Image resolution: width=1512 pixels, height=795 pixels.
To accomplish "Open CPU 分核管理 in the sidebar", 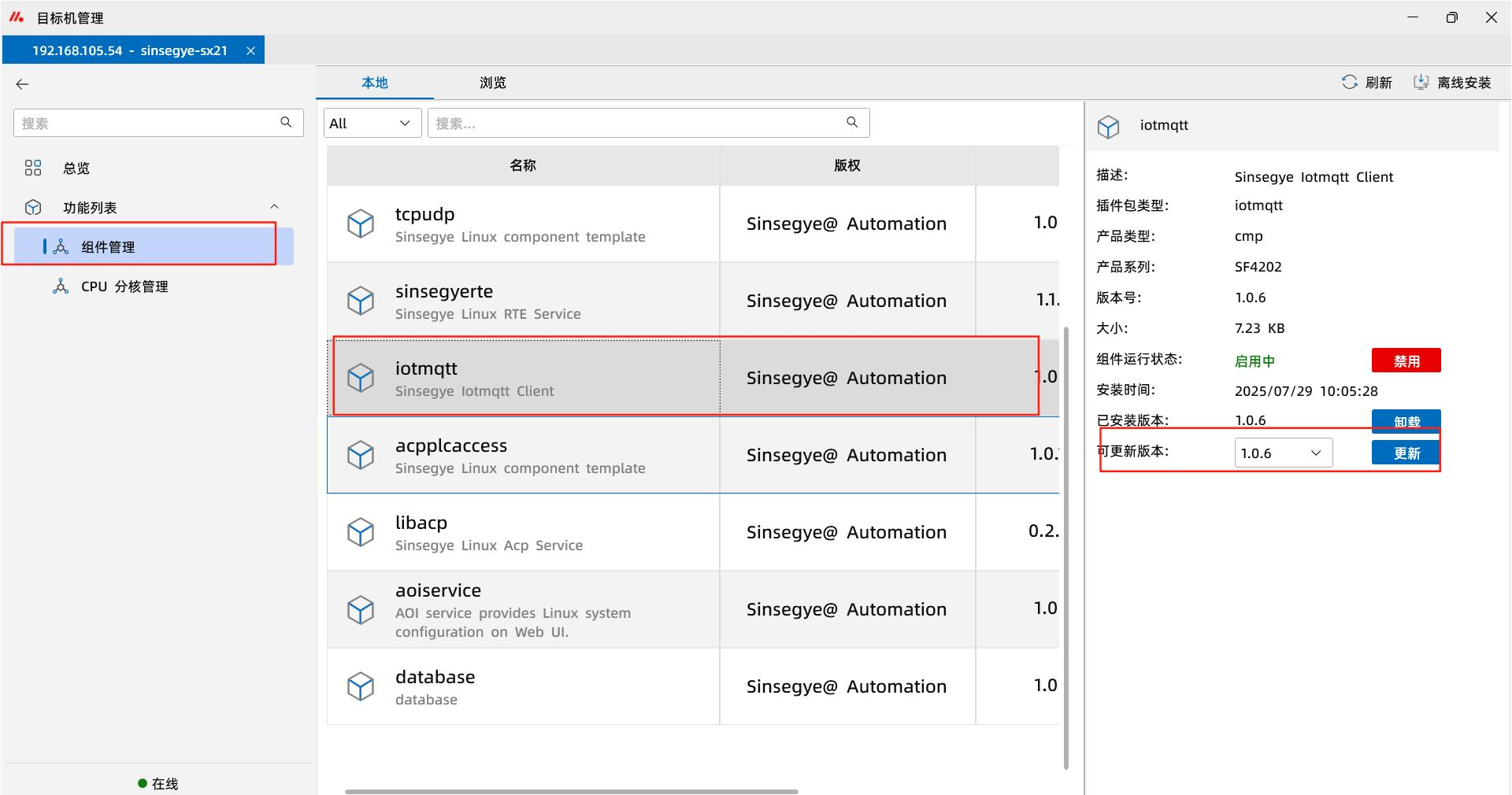I will point(124,287).
